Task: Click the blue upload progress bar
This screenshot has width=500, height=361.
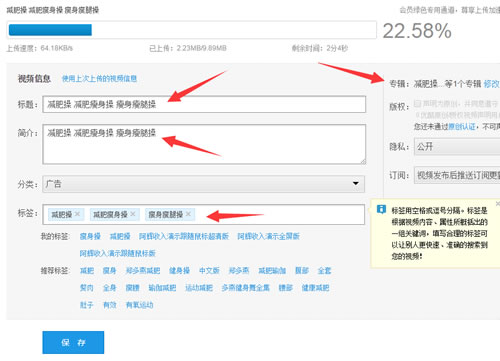Action: [x=50, y=30]
